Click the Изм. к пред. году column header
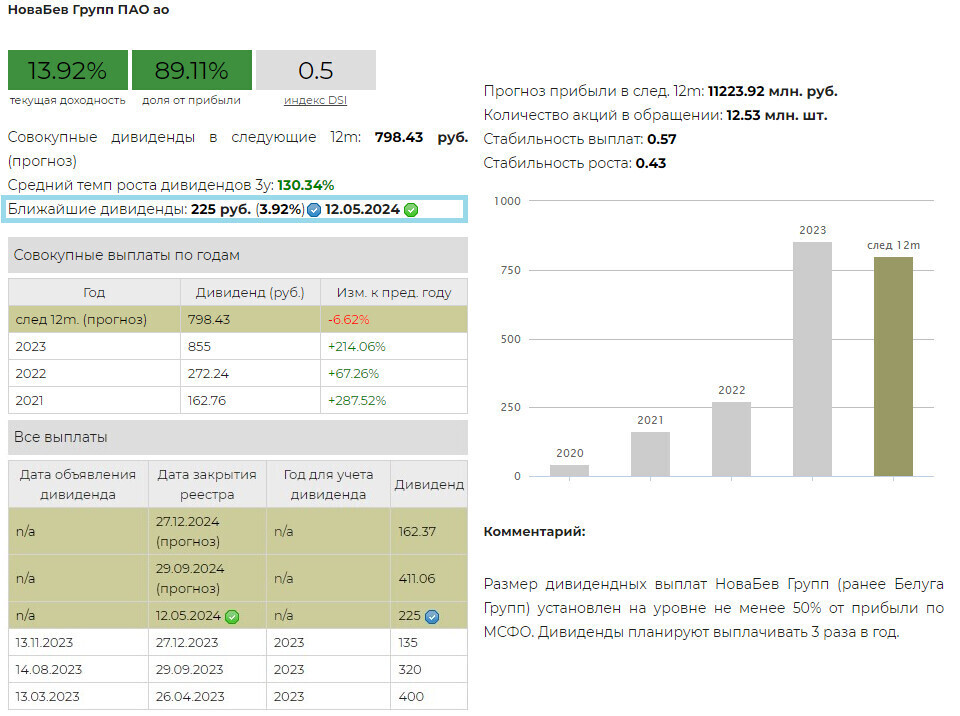Screen dimensions: 960x716 pyautogui.click(x=393, y=293)
